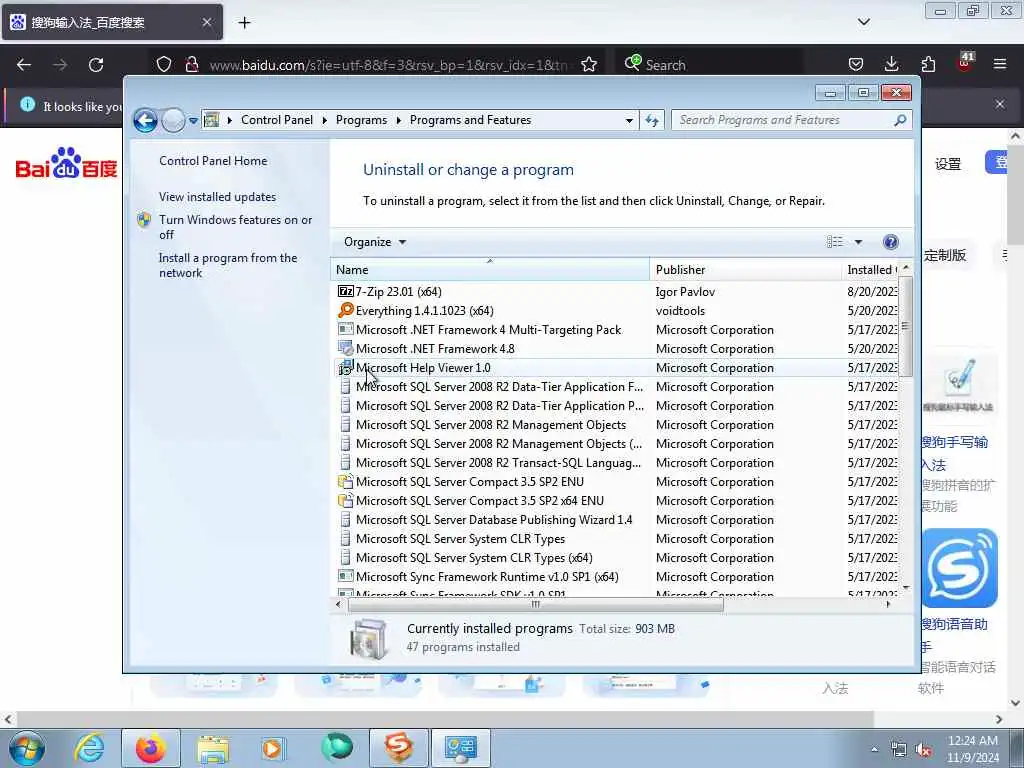Click the Firefox shield tracking protection icon

coord(164,64)
